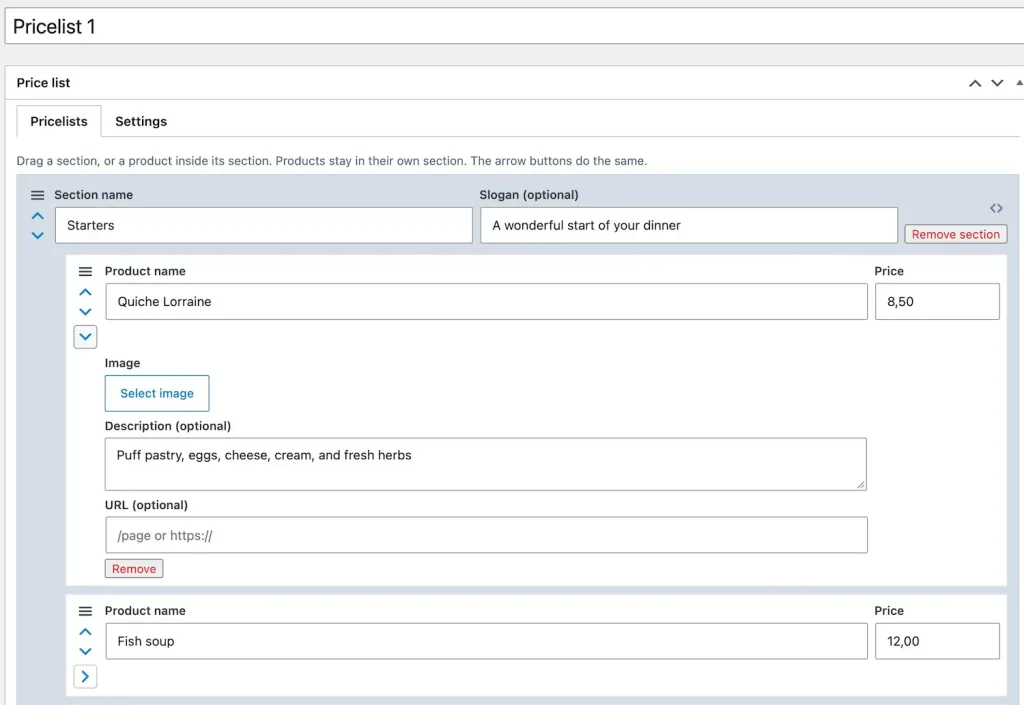Image resolution: width=1024 pixels, height=705 pixels.
Task: Click the 12,00 price field
Action: (x=936, y=641)
